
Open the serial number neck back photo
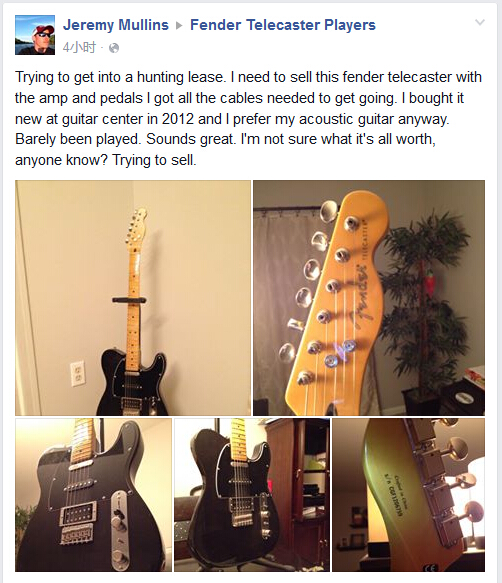point(408,495)
